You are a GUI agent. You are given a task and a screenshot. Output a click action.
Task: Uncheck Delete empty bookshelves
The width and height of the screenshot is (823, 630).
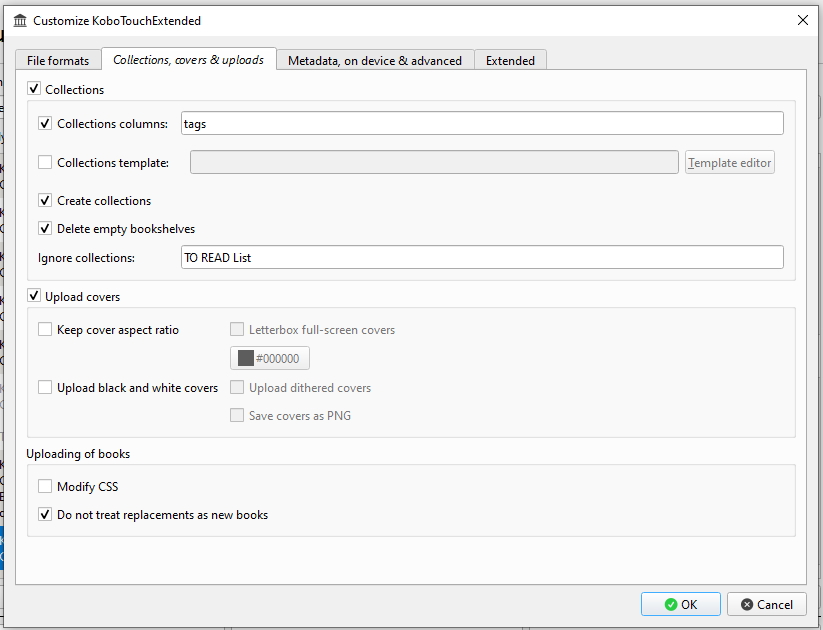(x=45, y=228)
